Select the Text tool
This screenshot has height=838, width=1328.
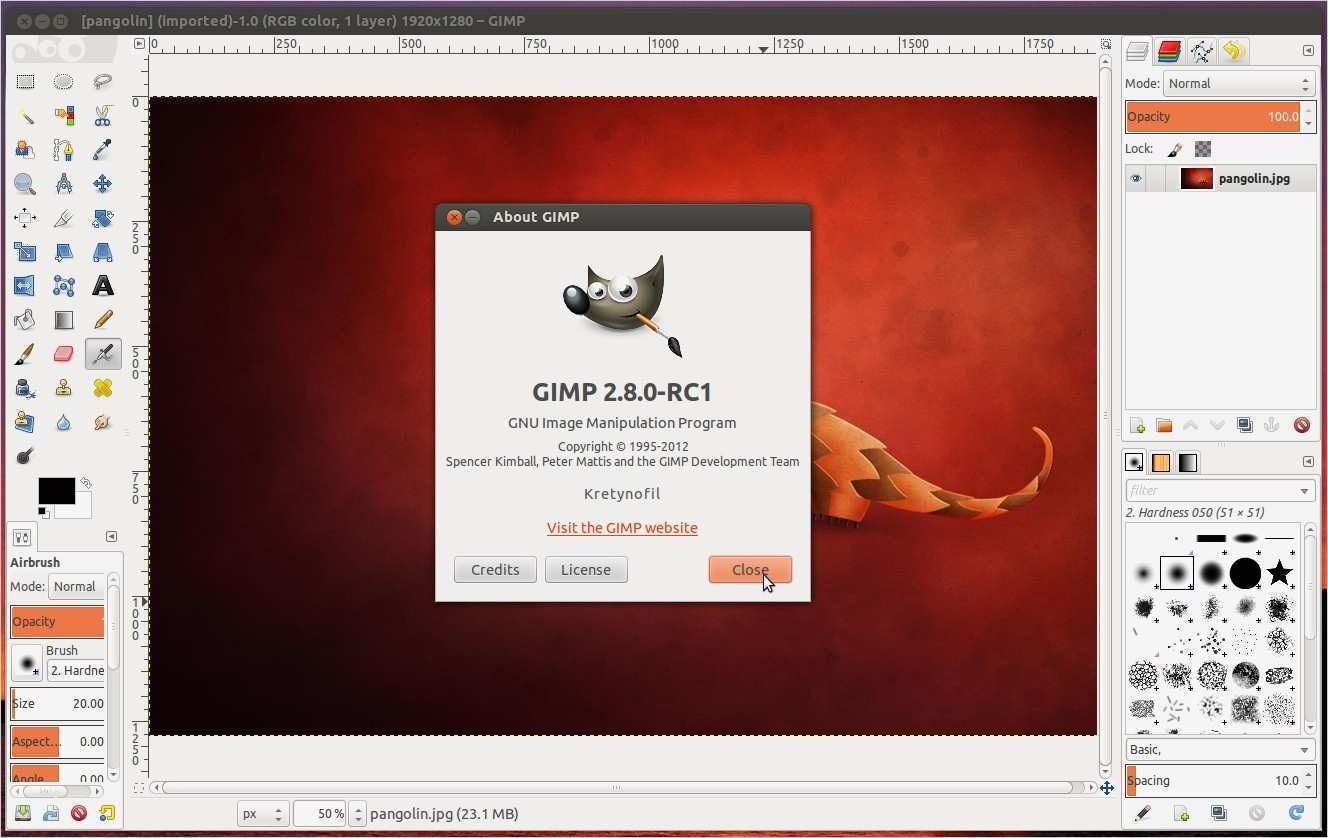point(103,286)
